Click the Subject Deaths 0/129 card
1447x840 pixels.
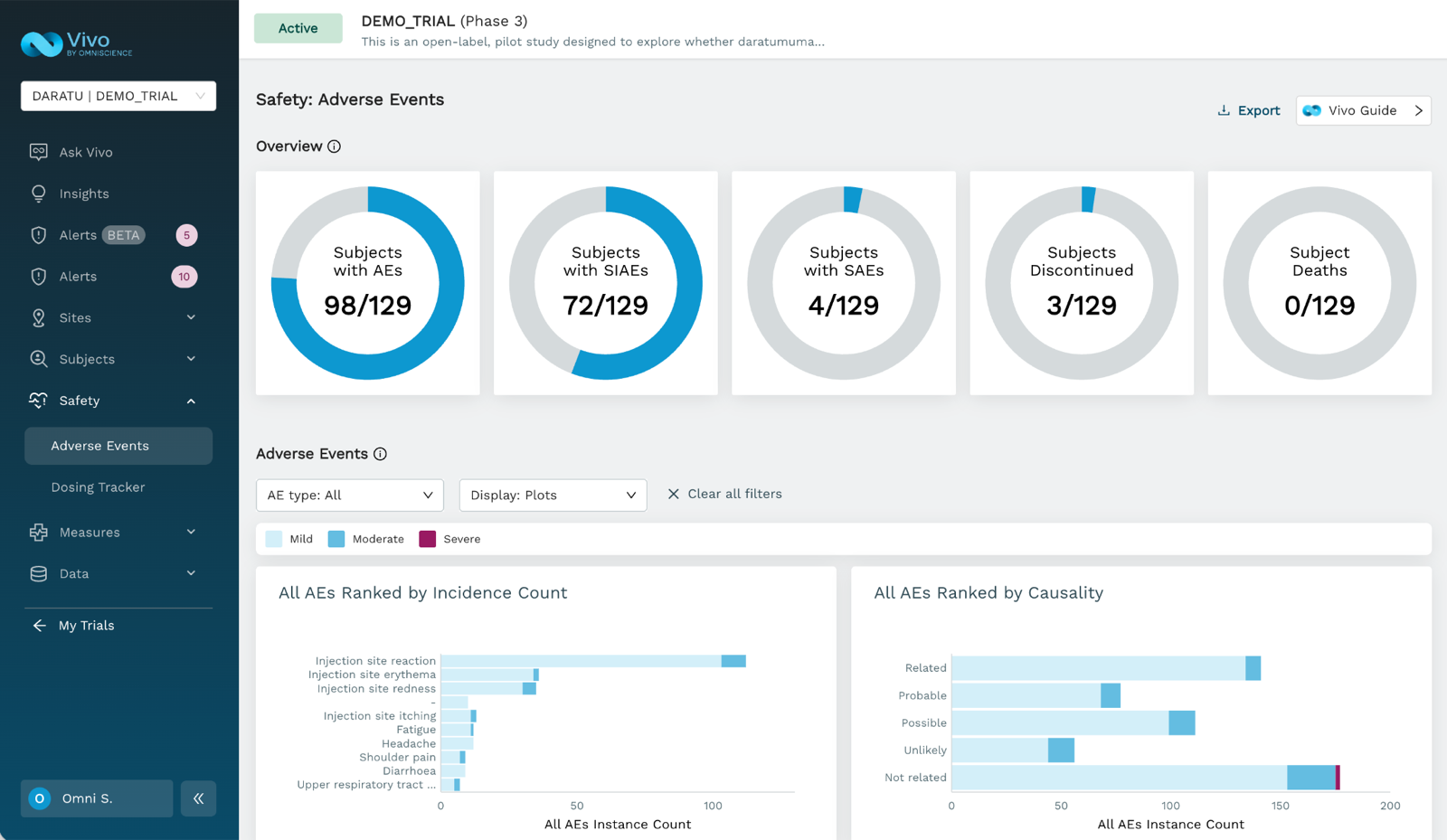coord(1319,283)
